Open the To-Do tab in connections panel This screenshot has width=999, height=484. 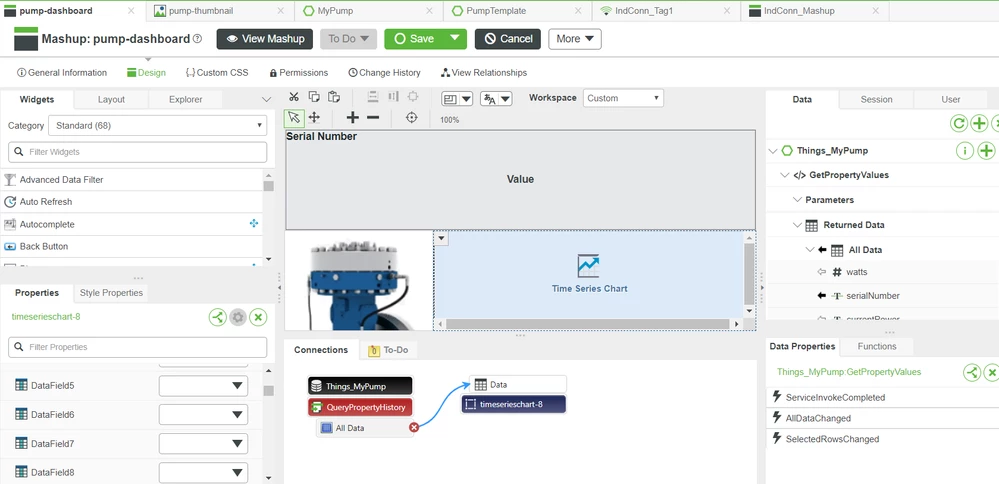pyautogui.click(x=389, y=350)
